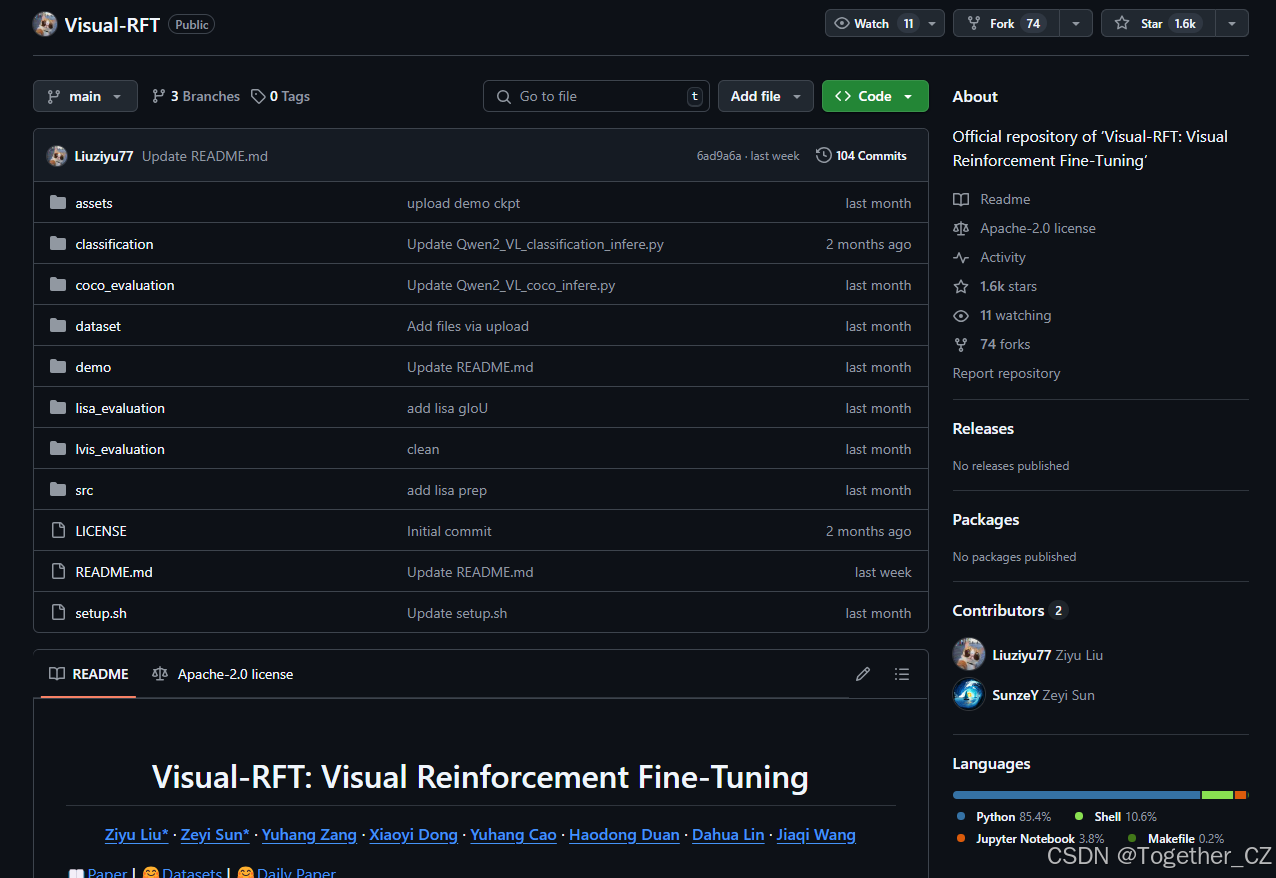Click the orange Jupyter Notebook language dot

pyautogui.click(x=961, y=839)
